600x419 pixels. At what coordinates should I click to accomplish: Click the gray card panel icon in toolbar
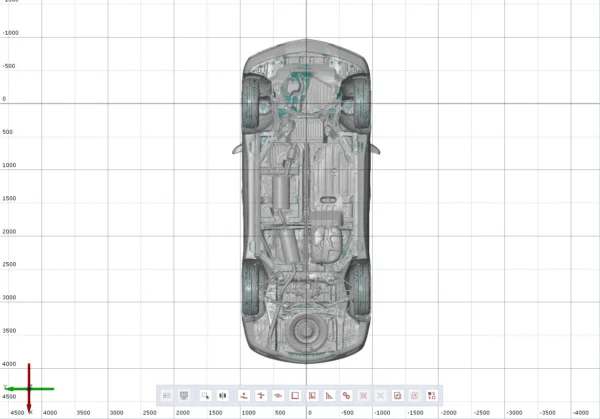(x=166, y=395)
